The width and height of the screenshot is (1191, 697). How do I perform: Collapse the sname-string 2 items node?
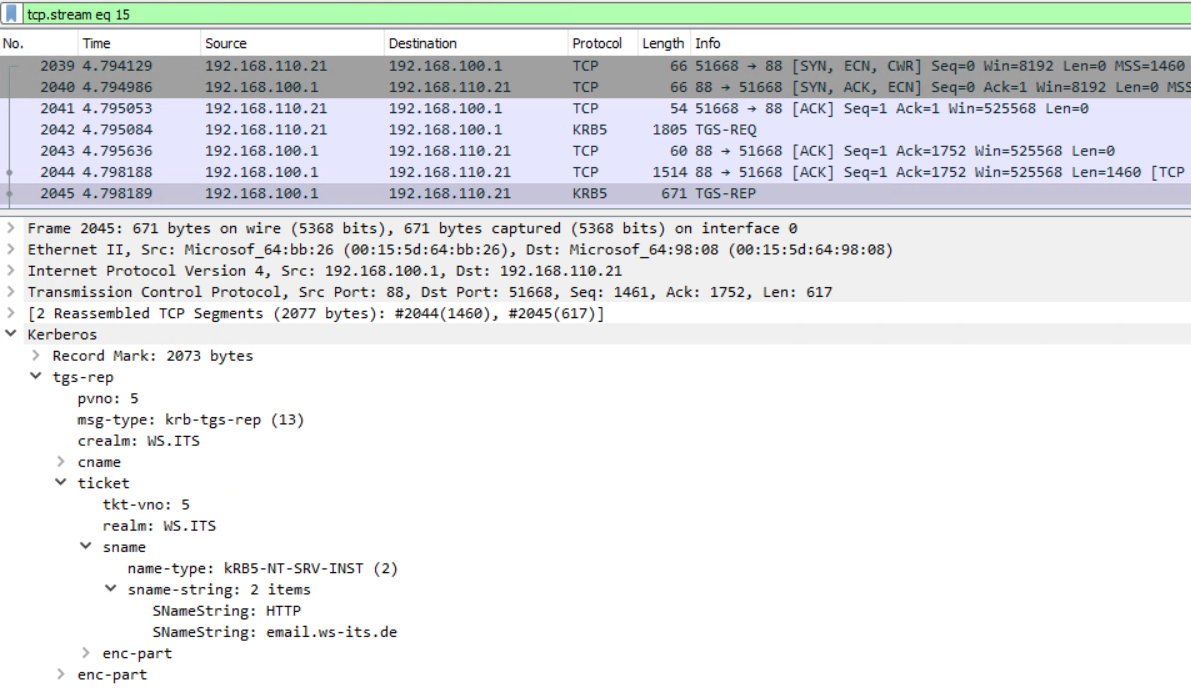[111, 589]
